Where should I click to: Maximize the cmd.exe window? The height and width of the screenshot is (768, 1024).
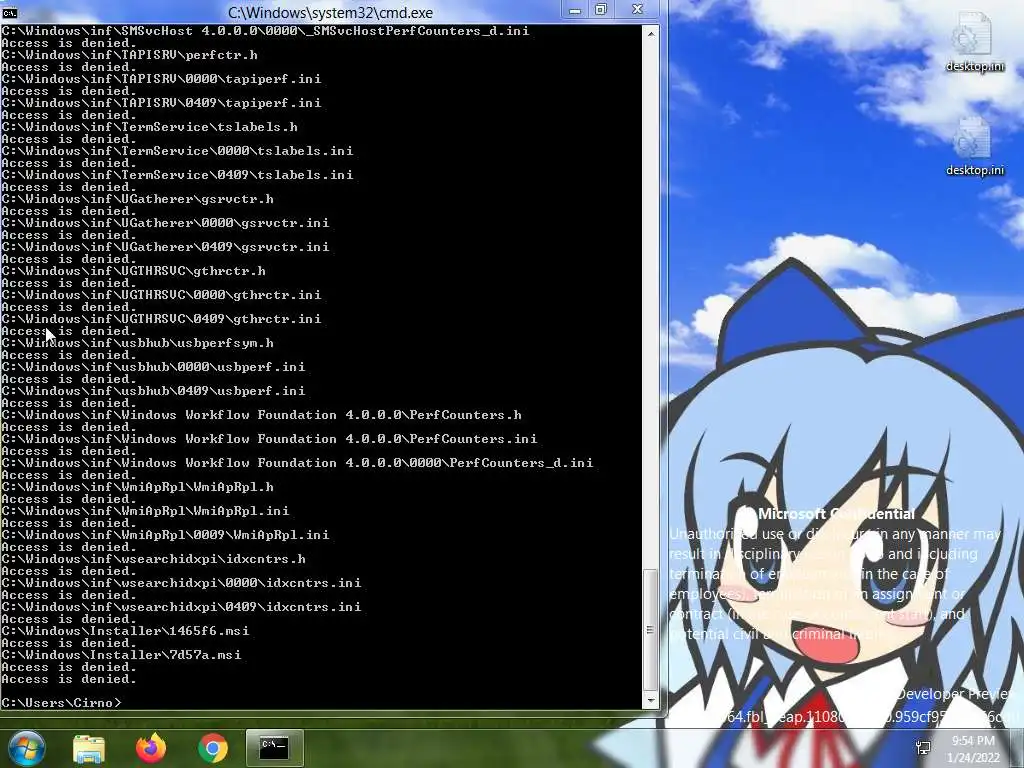coord(601,10)
